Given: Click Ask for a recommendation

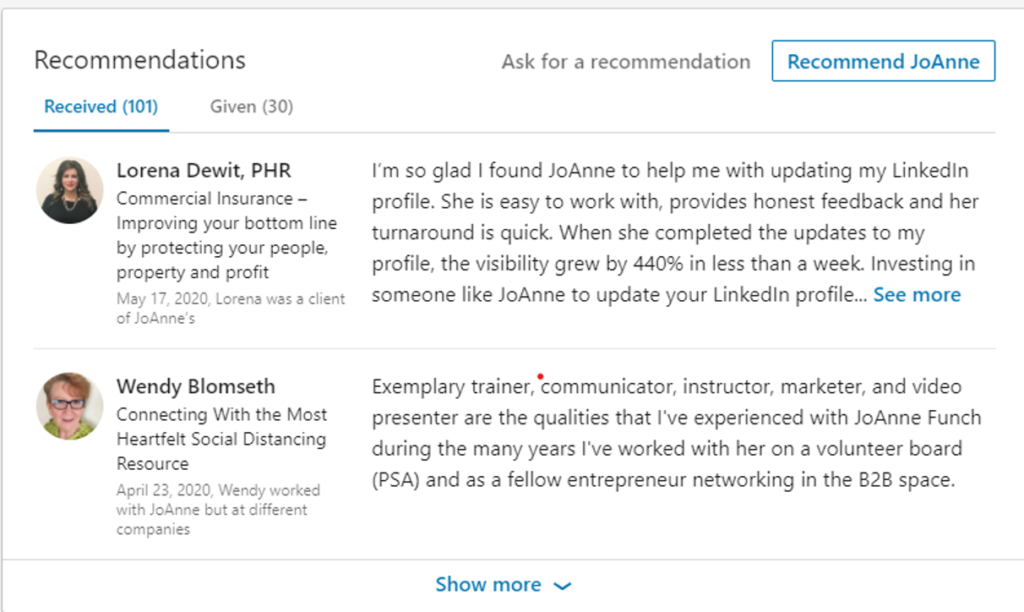Looking at the screenshot, I should coord(626,61).
